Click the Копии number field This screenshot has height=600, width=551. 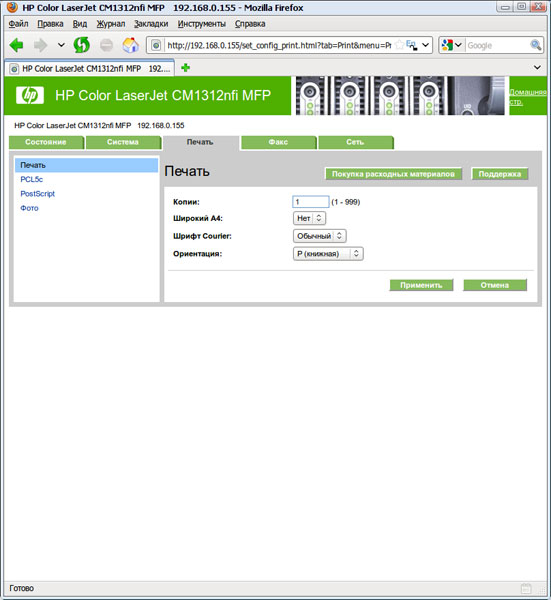(310, 202)
